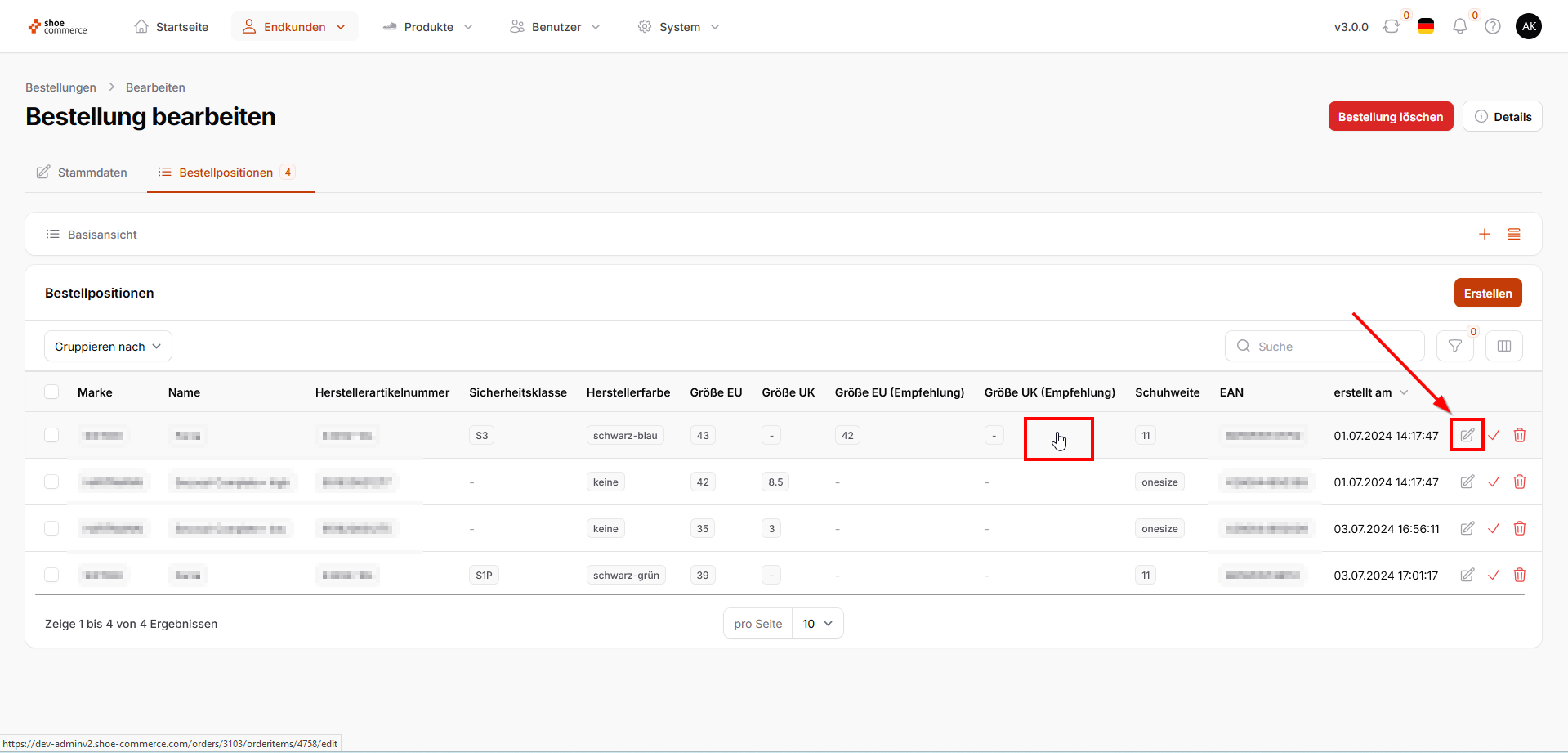Screen dimensions: 1568x753
Task: Open the Gruppieren nach dropdown
Action: 108,346
